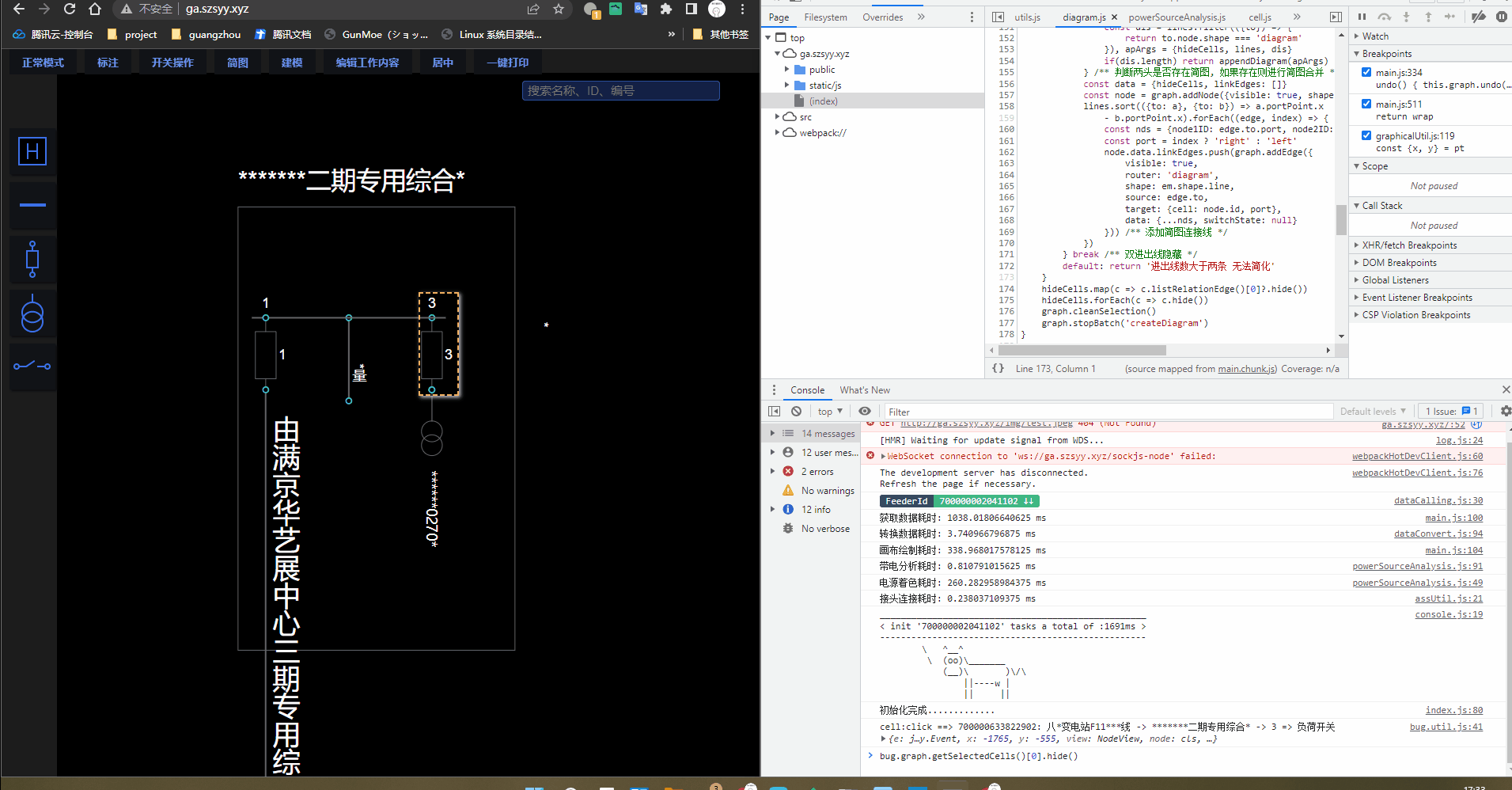The width and height of the screenshot is (1512, 790).
Task: Click the pause script execution icon
Action: [x=1364, y=17]
